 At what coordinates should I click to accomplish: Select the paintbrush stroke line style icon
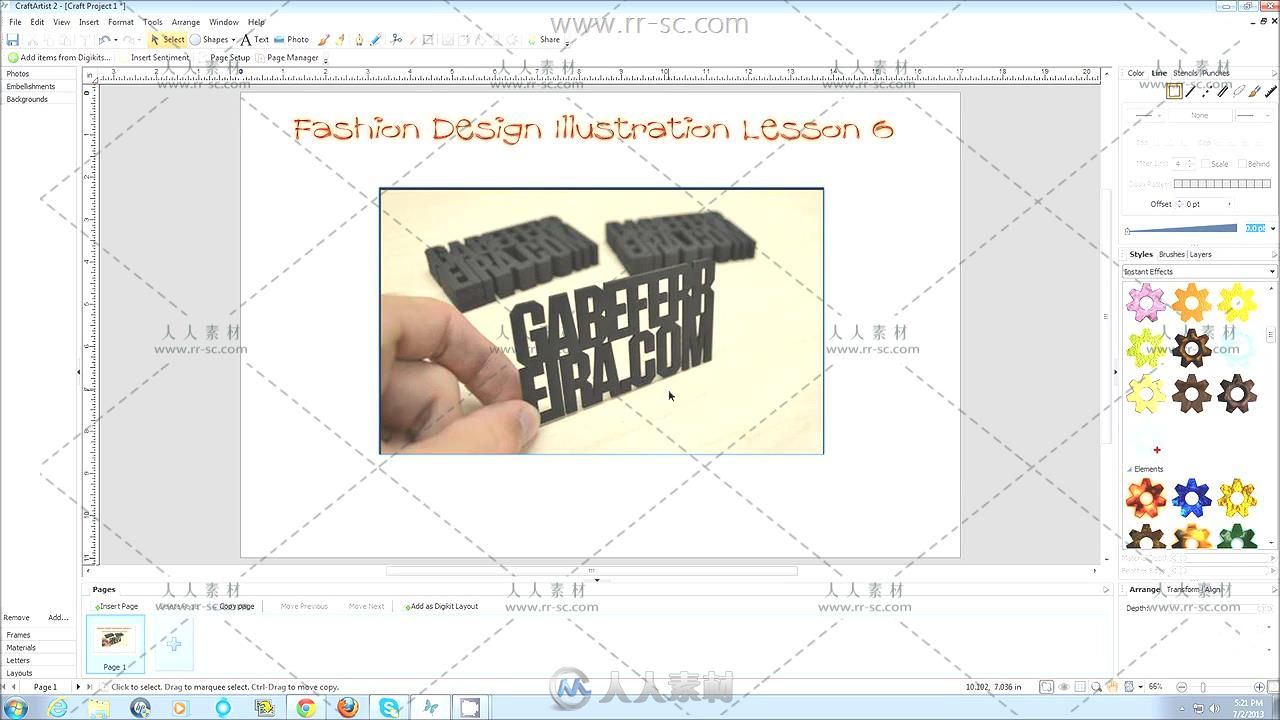pos(1254,91)
